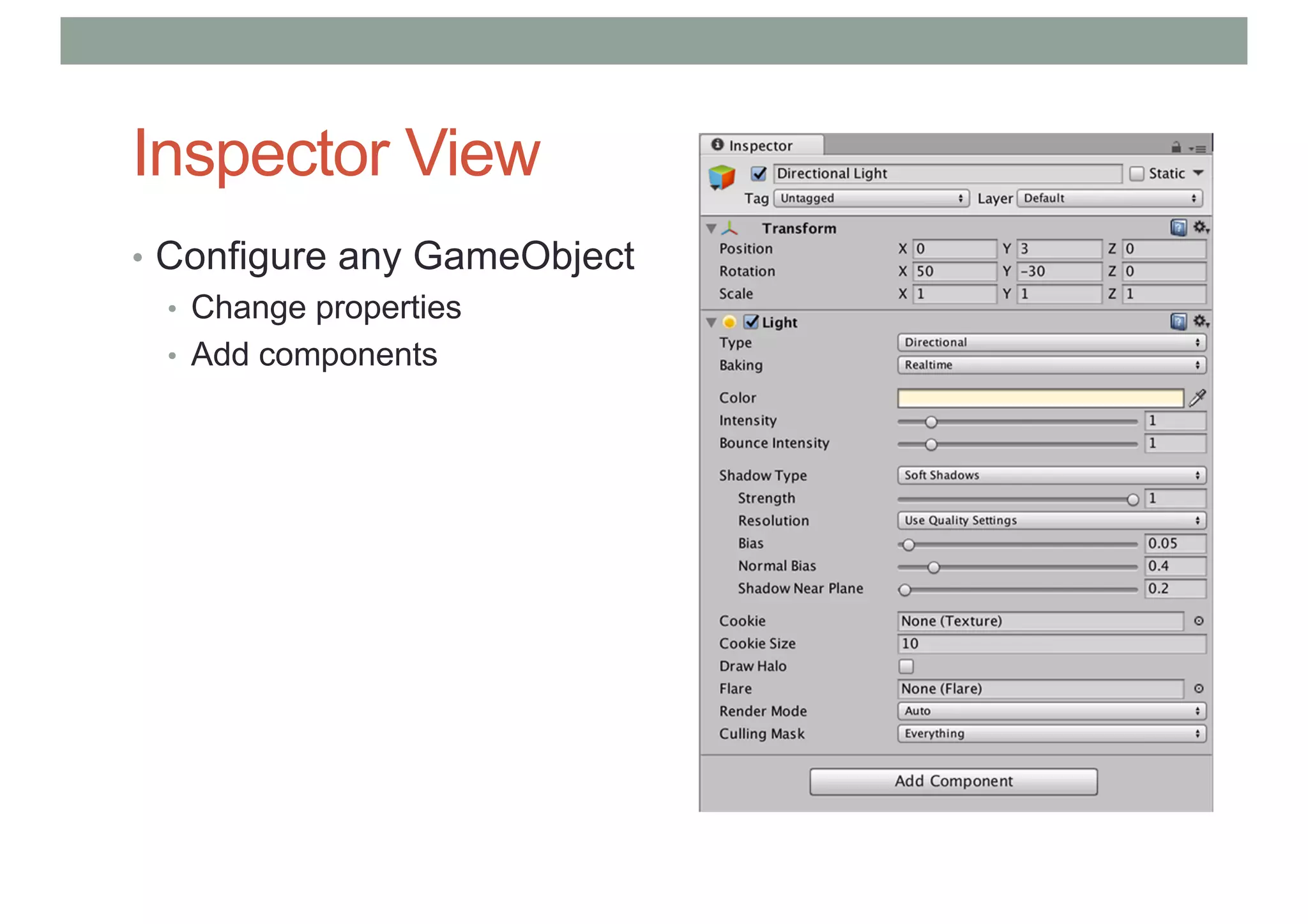Click the Transform axes icon
Screen dimensions: 1308x924
click(730, 228)
